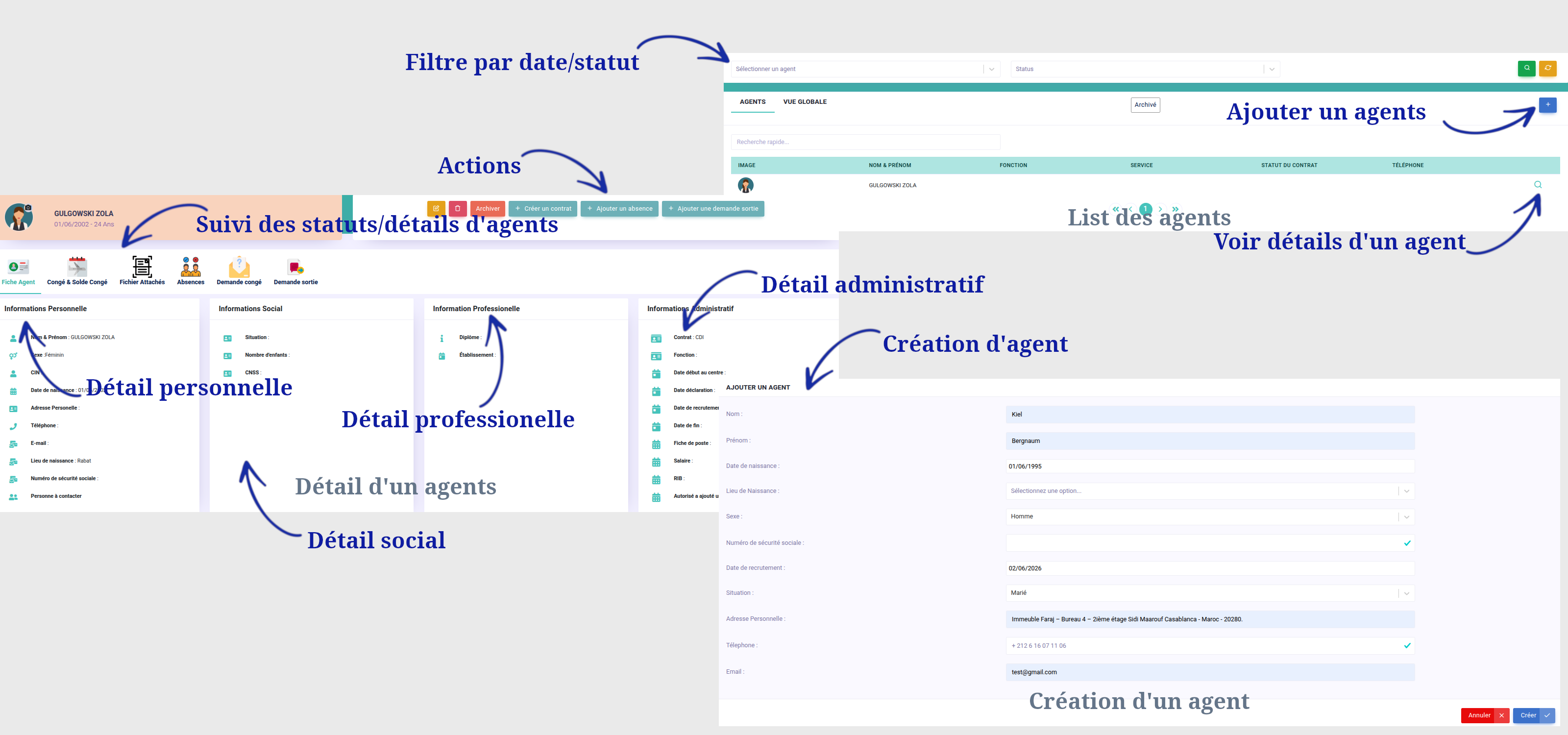Open the Demande congé tab
Viewport: 1568px width, 735px height.
[x=239, y=271]
